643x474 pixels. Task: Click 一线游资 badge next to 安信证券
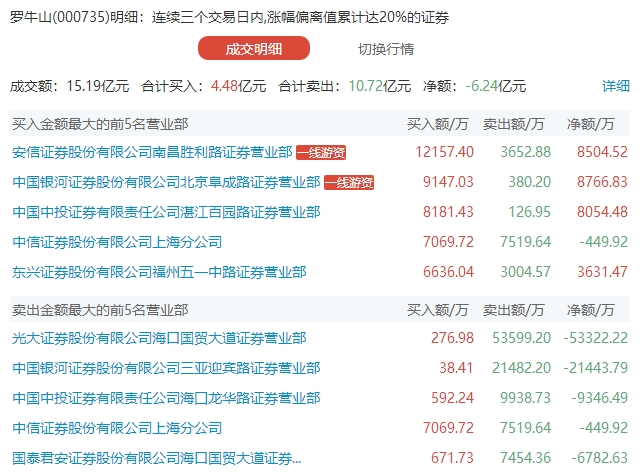coord(322,153)
